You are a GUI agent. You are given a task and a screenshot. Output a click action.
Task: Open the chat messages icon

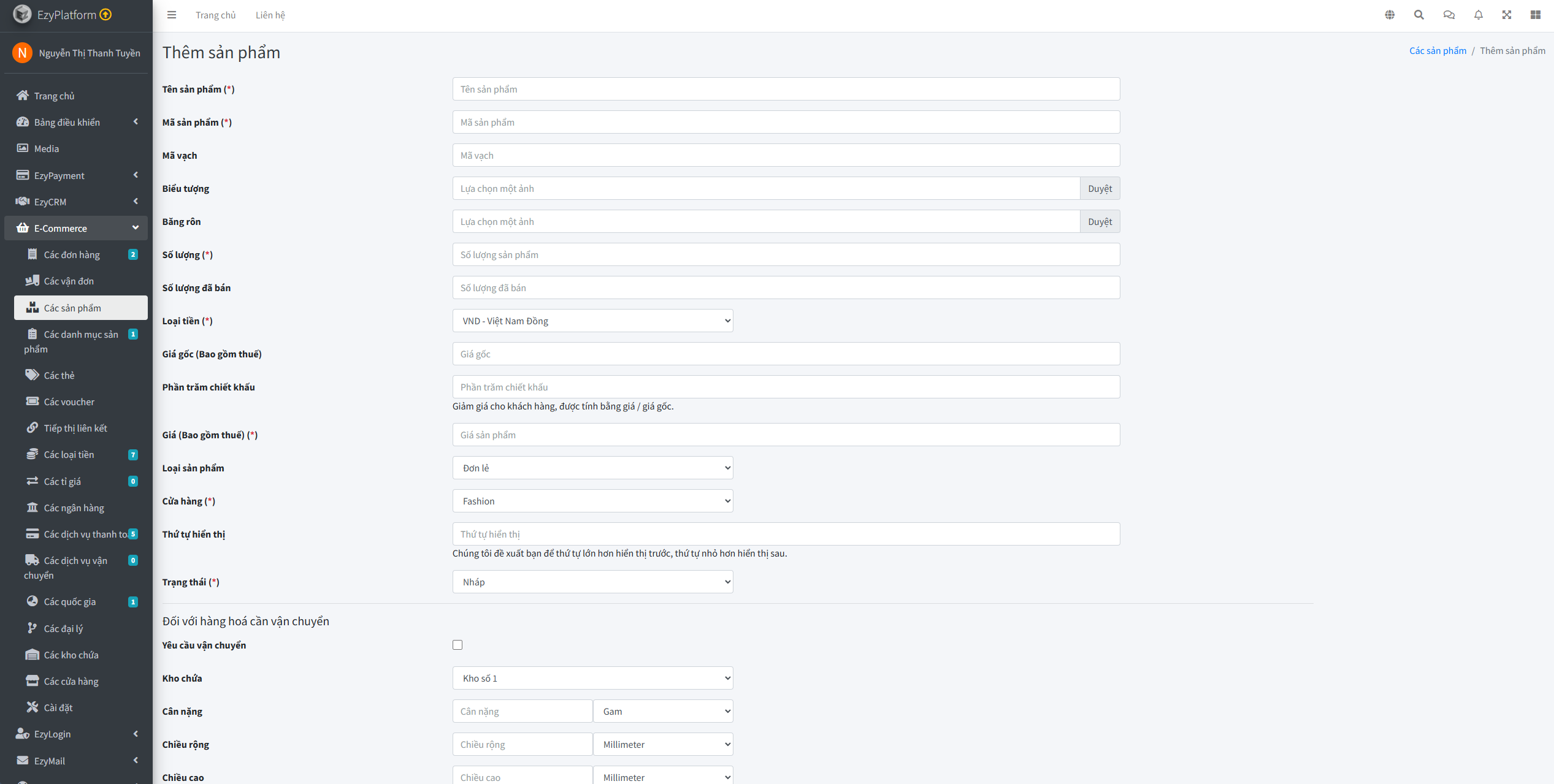coord(1449,15)
